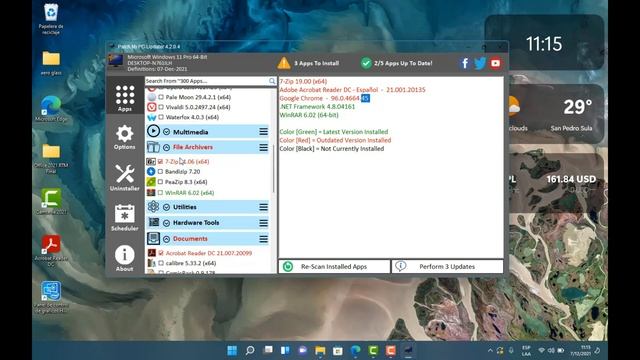Click the Bandizip app icon
This screenshot has height=360, width=640.
(151, 171)
